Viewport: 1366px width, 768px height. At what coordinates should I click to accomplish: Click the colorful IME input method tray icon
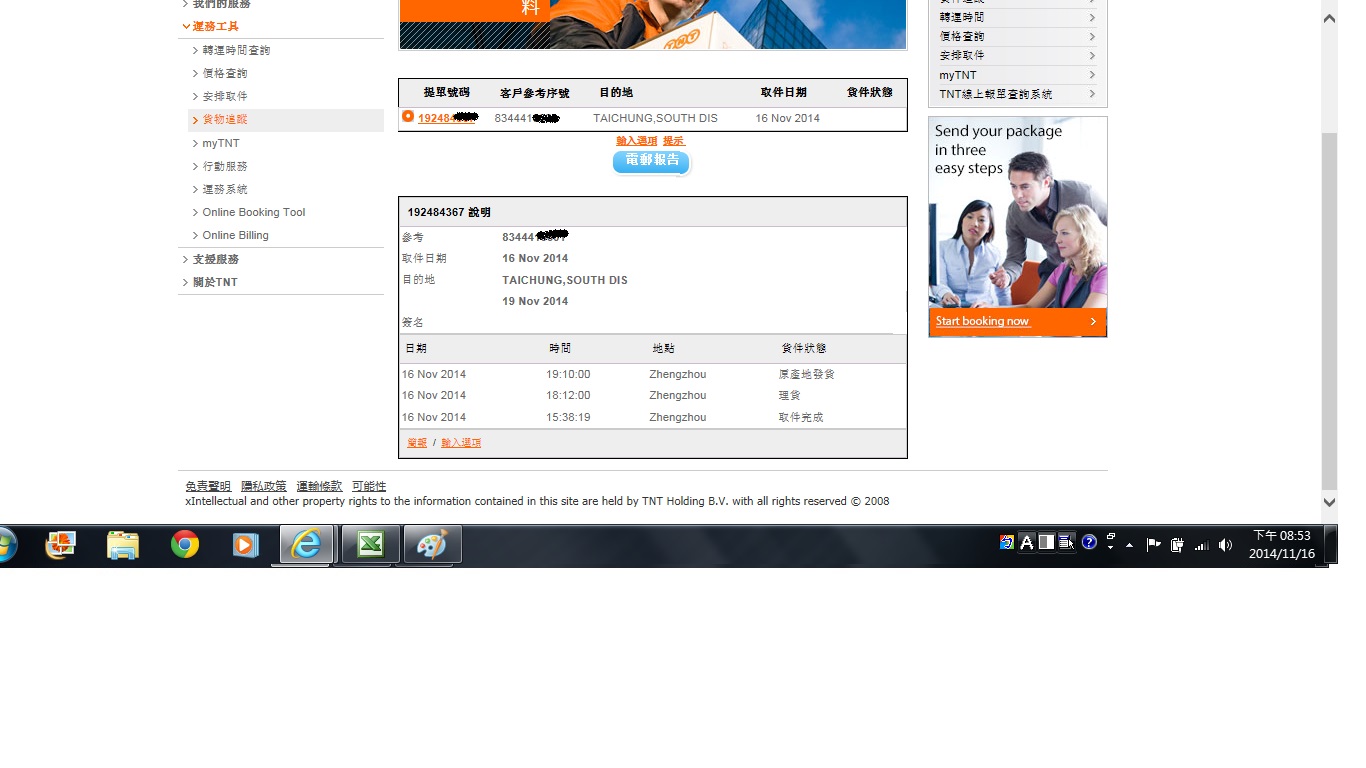pyautogui.click(x=1007, y=542)
